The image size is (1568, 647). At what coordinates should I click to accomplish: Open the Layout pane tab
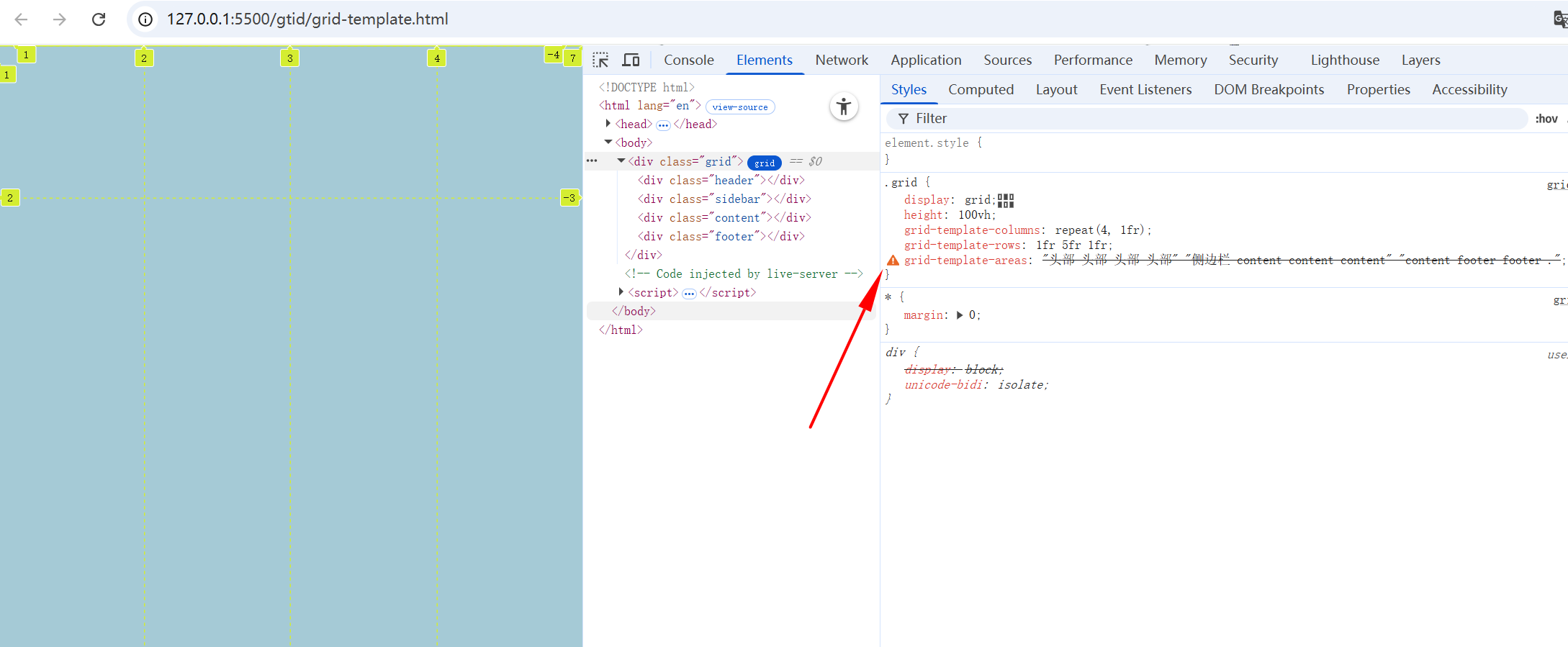(x=1056, y=89)
